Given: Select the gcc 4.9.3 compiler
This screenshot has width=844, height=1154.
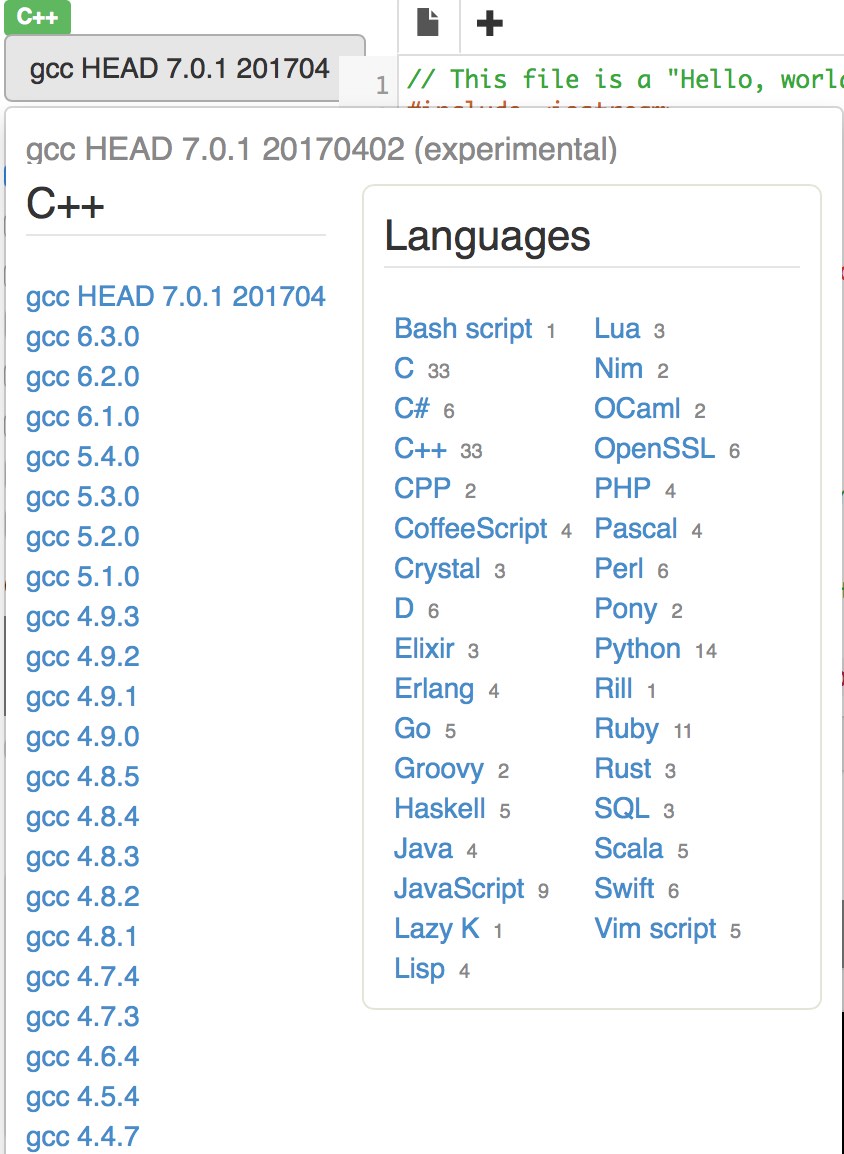Looking at the screenshot, I should (x=82, y=617).
